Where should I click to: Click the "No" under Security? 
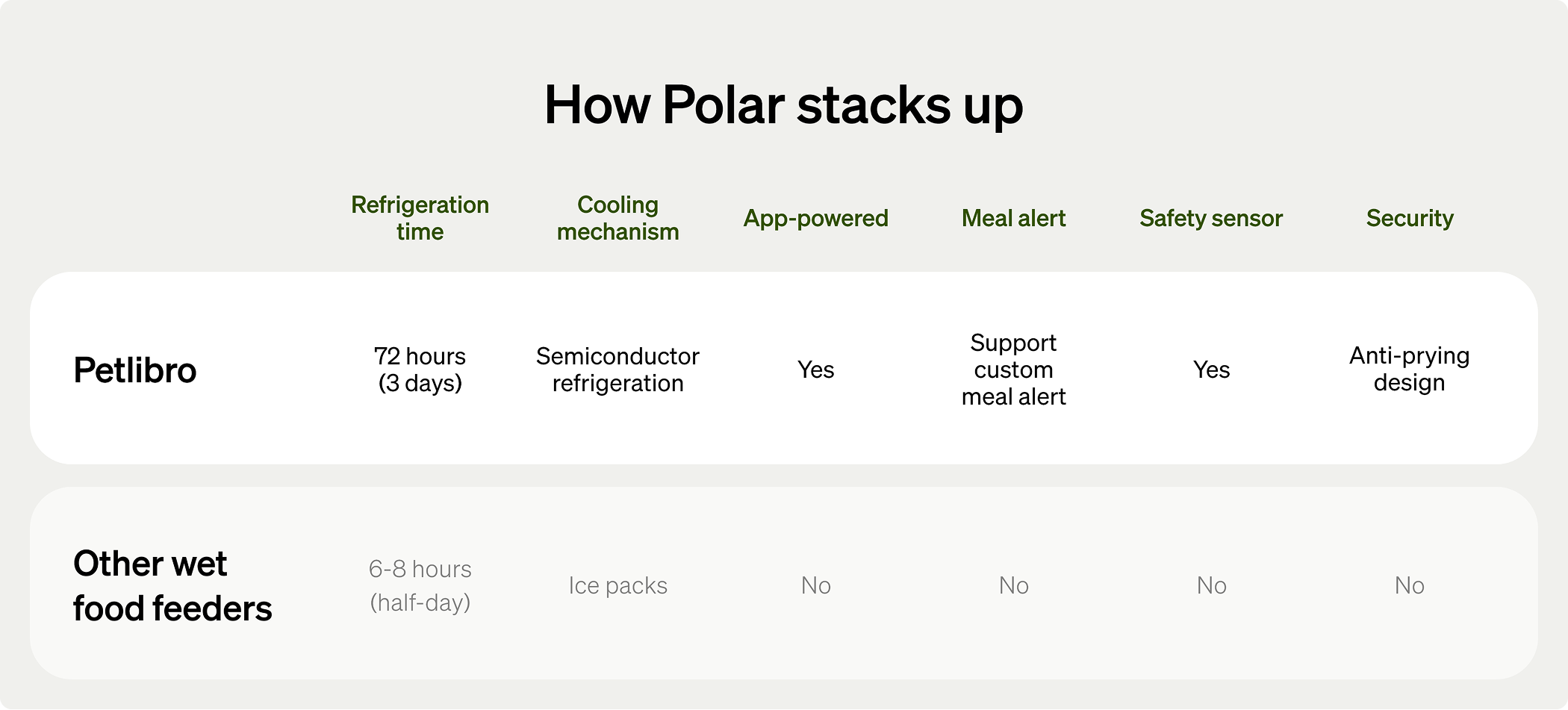[x=1409, y=586]
